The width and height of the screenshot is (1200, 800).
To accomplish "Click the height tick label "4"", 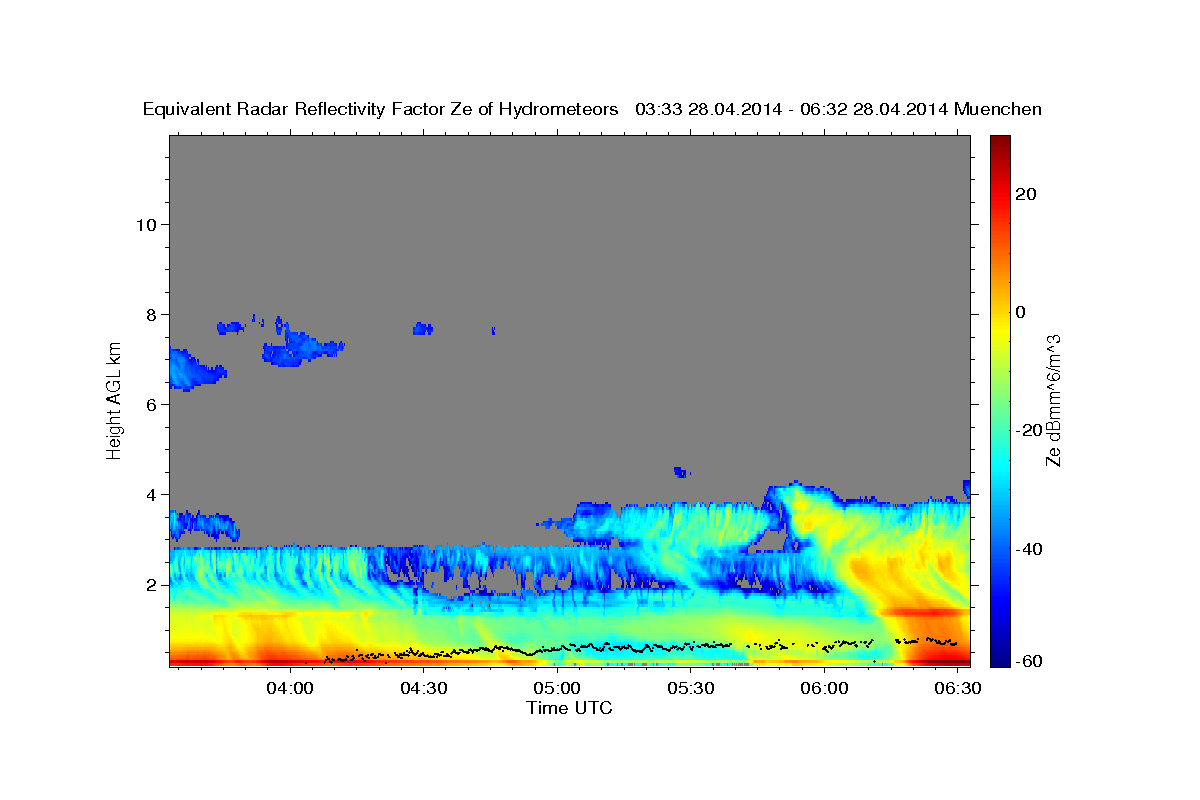I will click(152, 494).
